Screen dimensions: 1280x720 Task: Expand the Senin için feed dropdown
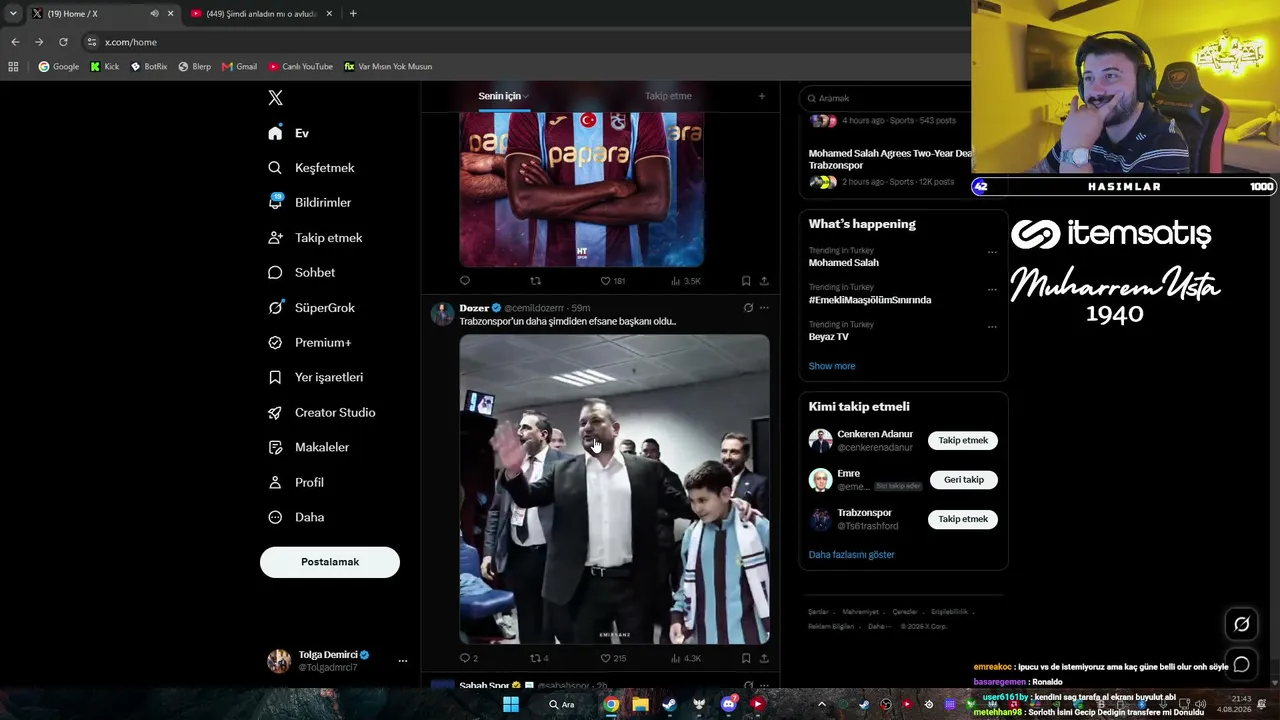(526, 97)
